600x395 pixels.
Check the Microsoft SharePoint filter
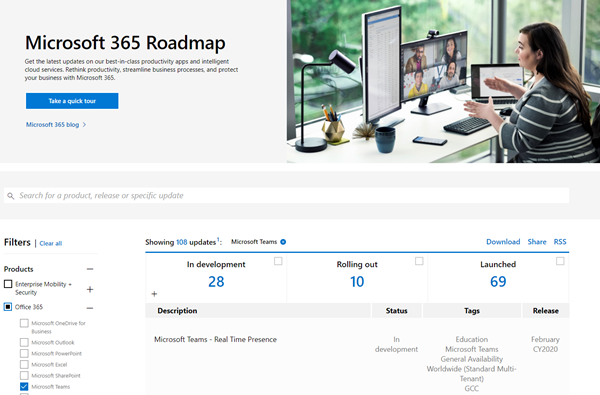tap(24, 375)
